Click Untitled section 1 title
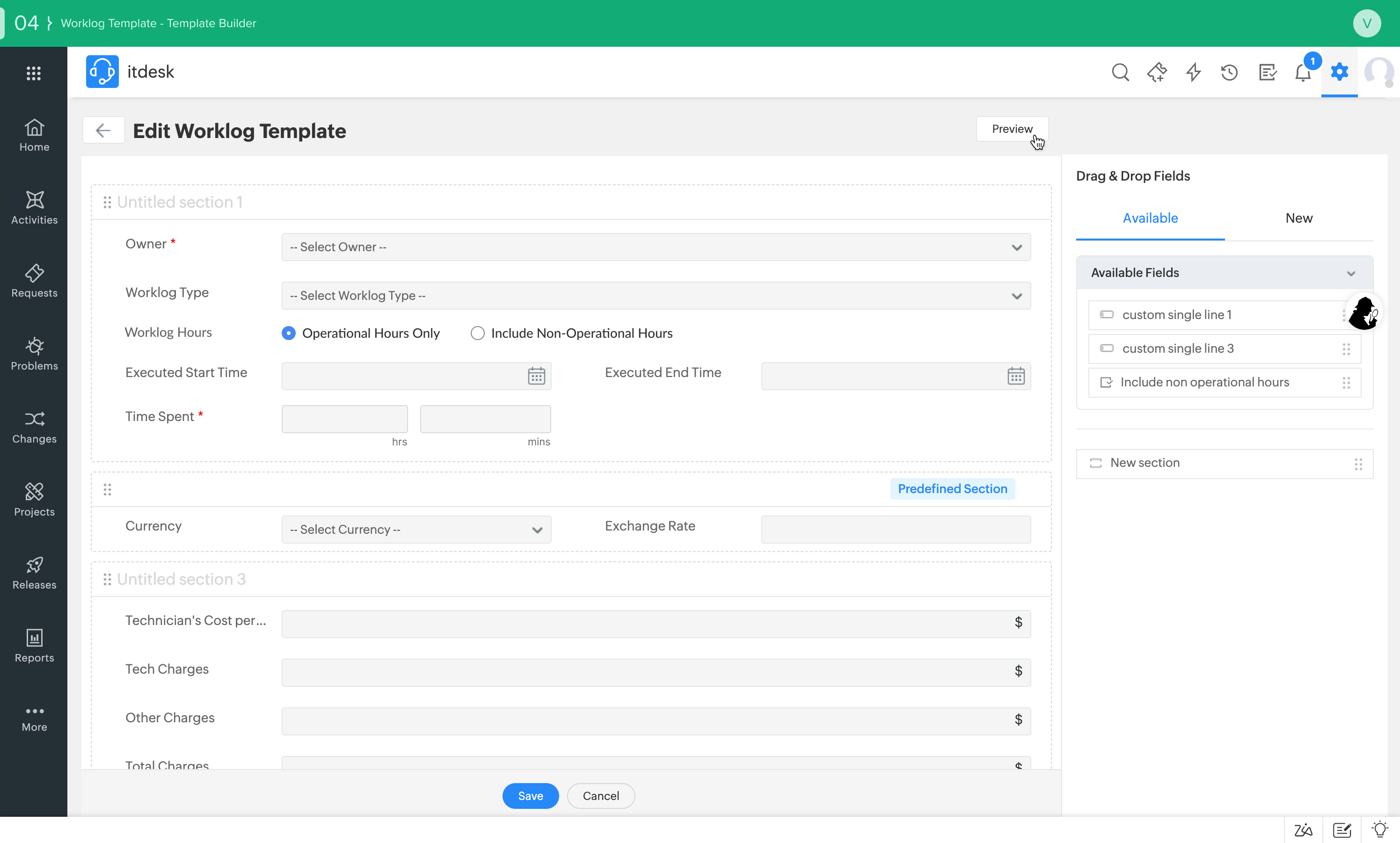 [x=180, y=202]
